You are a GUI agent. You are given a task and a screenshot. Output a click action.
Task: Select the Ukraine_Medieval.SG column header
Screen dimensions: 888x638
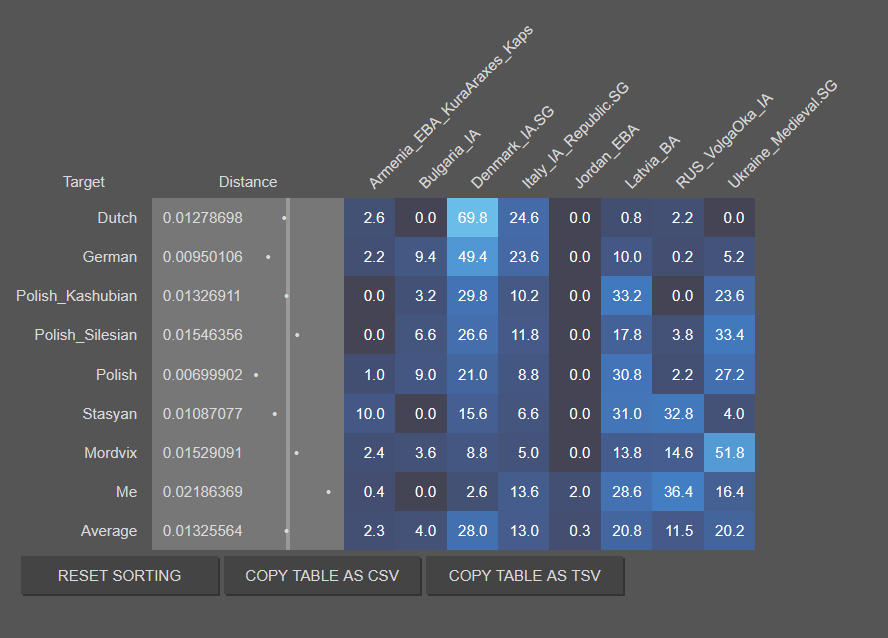point(782,134)
